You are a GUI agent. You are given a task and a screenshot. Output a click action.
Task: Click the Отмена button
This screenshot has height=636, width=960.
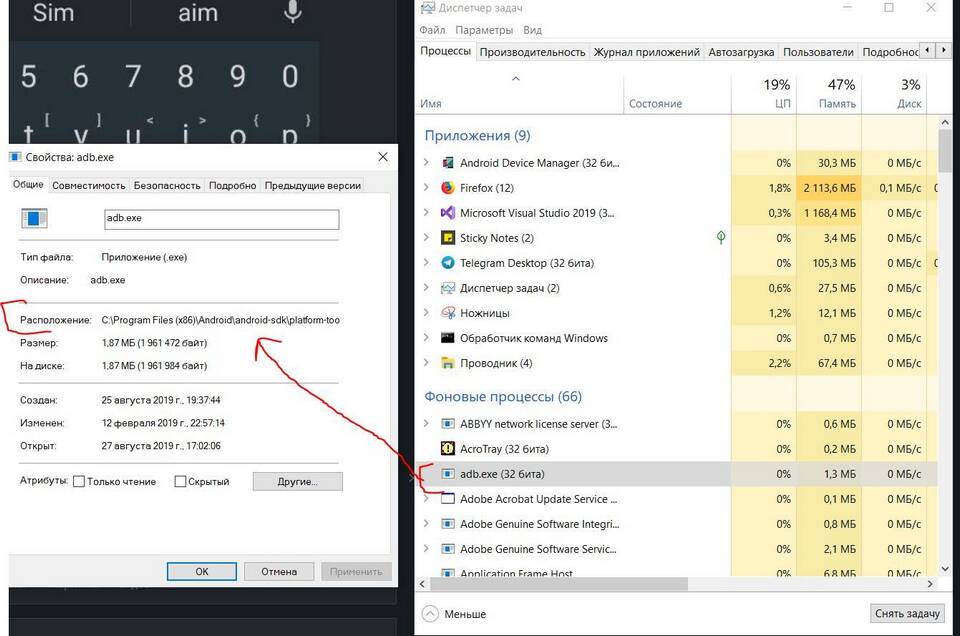click(x=279, y=572)
